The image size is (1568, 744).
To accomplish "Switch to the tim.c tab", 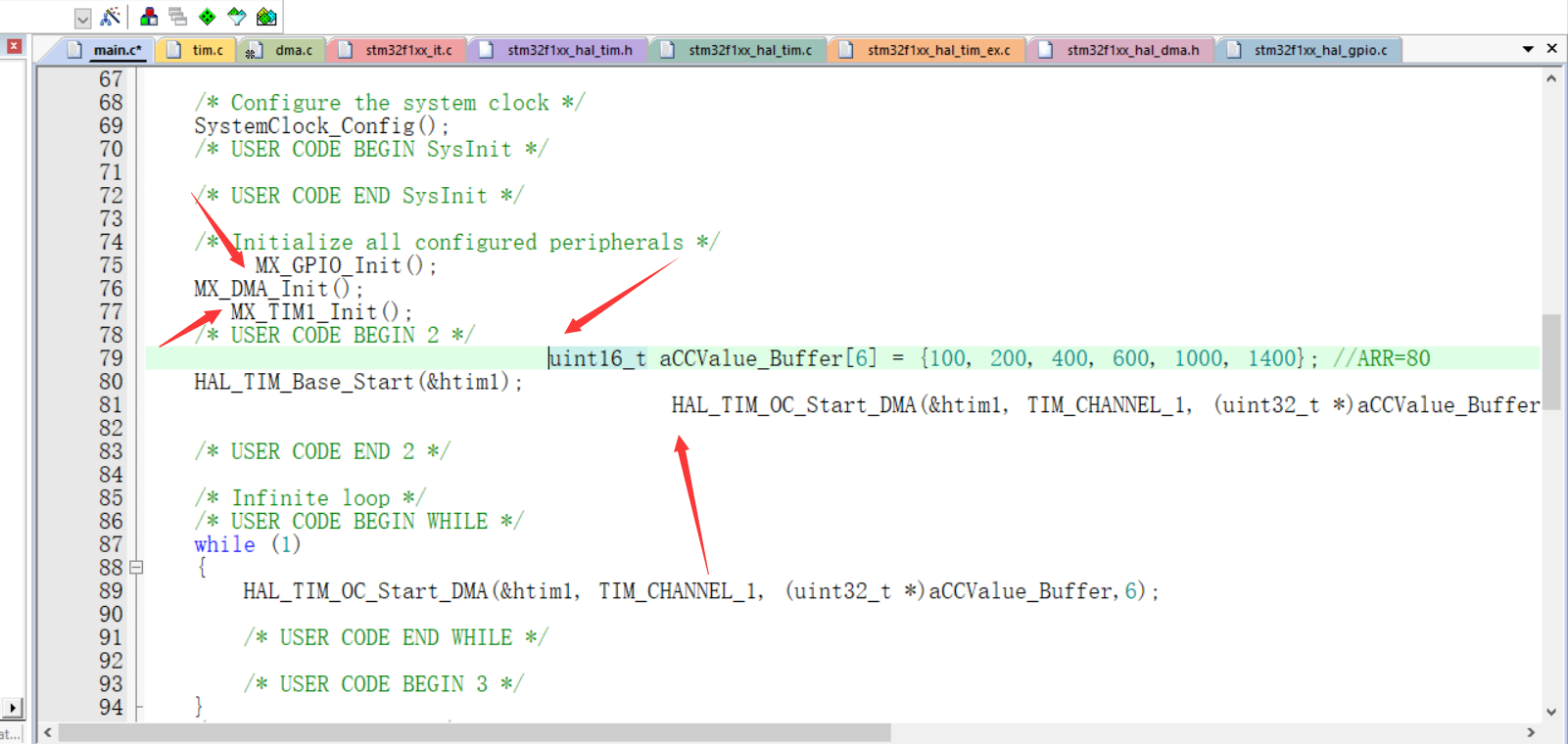I will pyautogui.click(x=196, y=50).
